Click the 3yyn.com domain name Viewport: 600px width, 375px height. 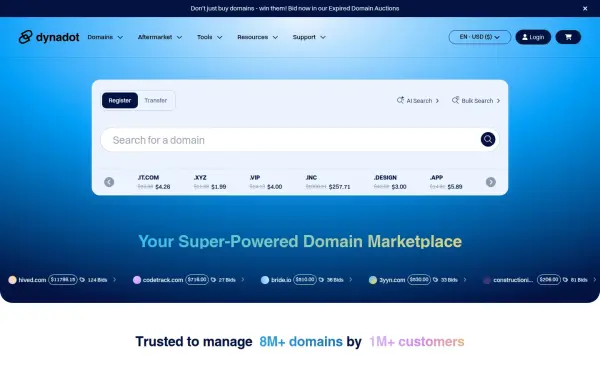(392, 280)
